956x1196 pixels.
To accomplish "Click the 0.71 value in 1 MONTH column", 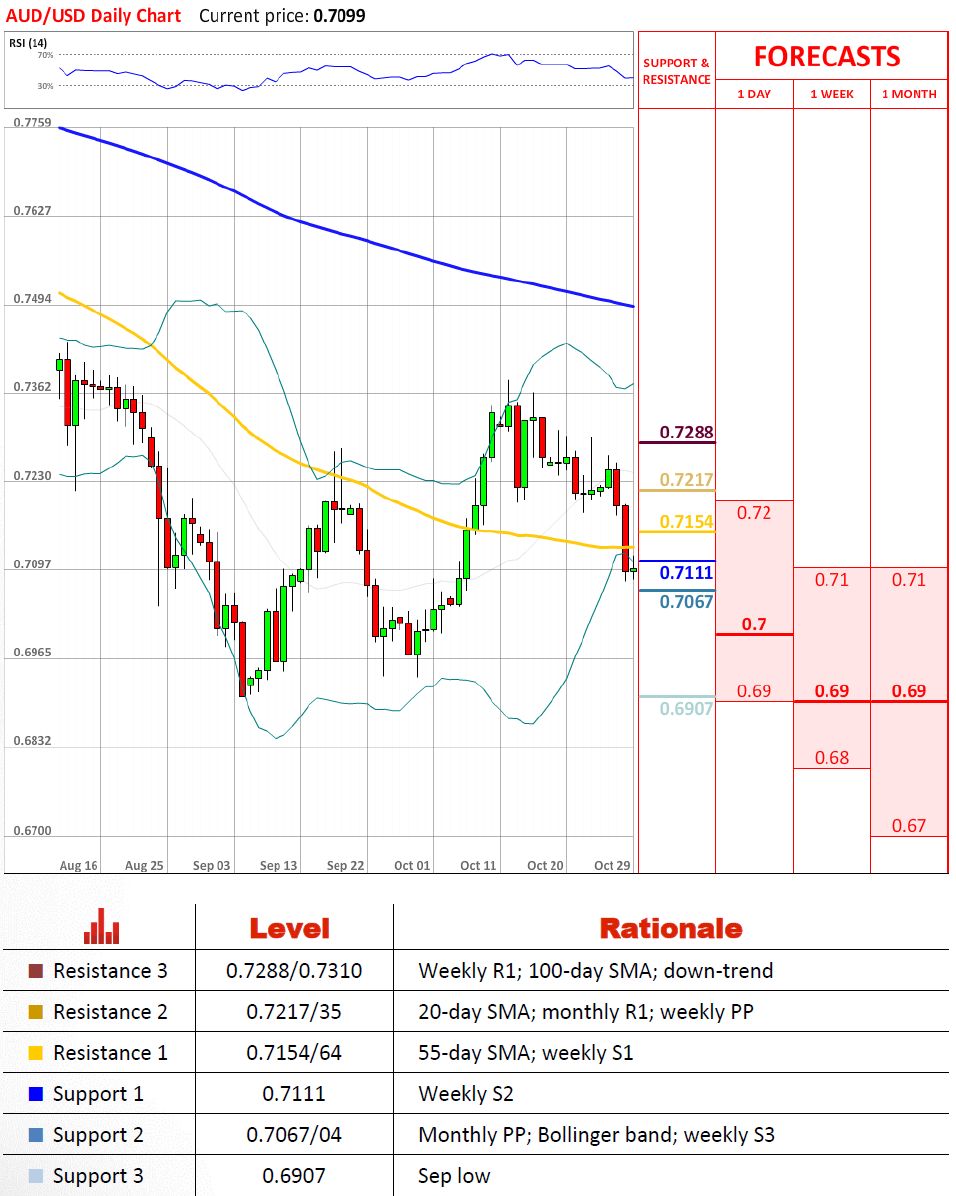I will (x=909, y=580).
